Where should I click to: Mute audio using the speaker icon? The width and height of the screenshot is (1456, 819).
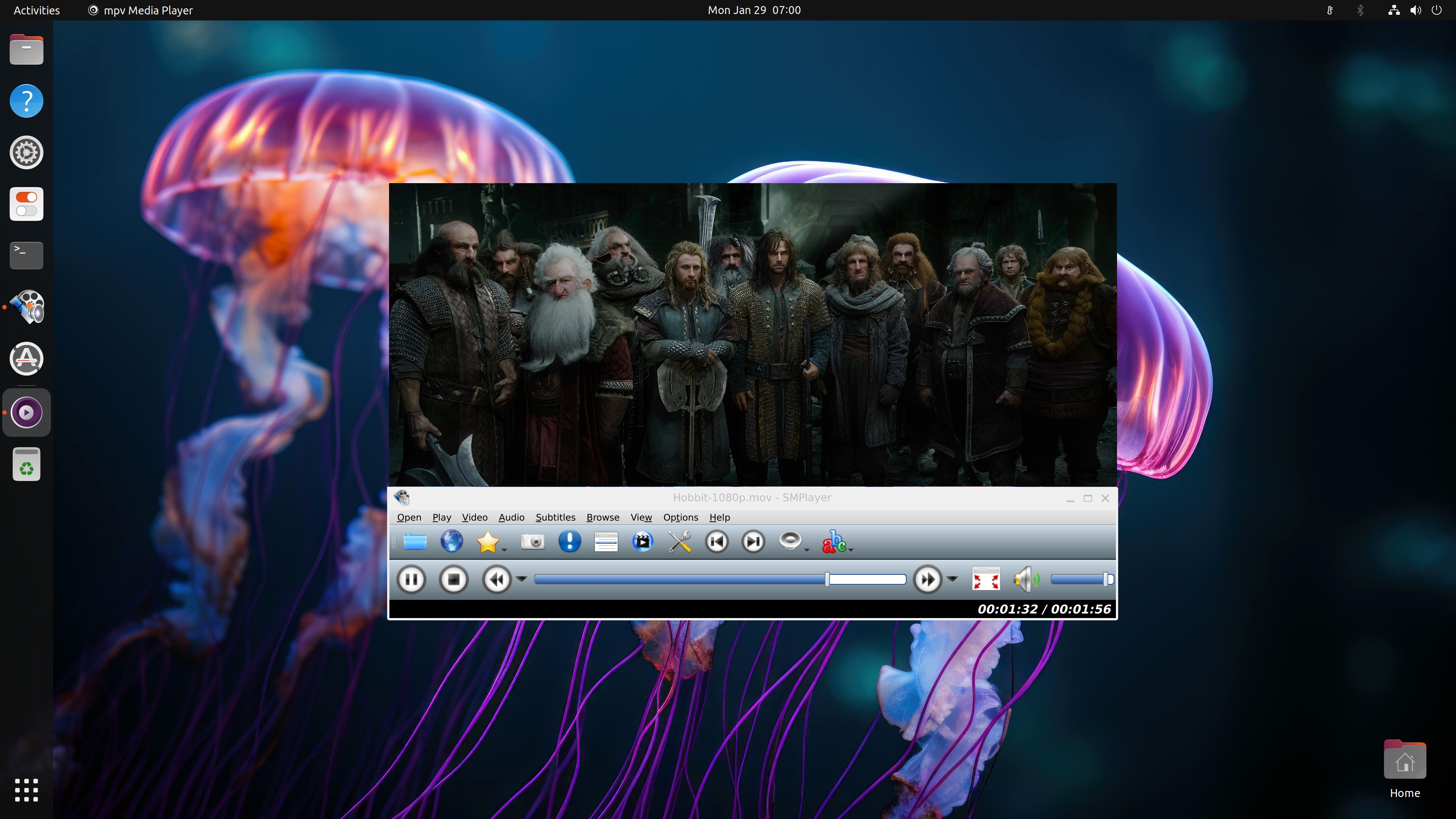point(1026,579)
